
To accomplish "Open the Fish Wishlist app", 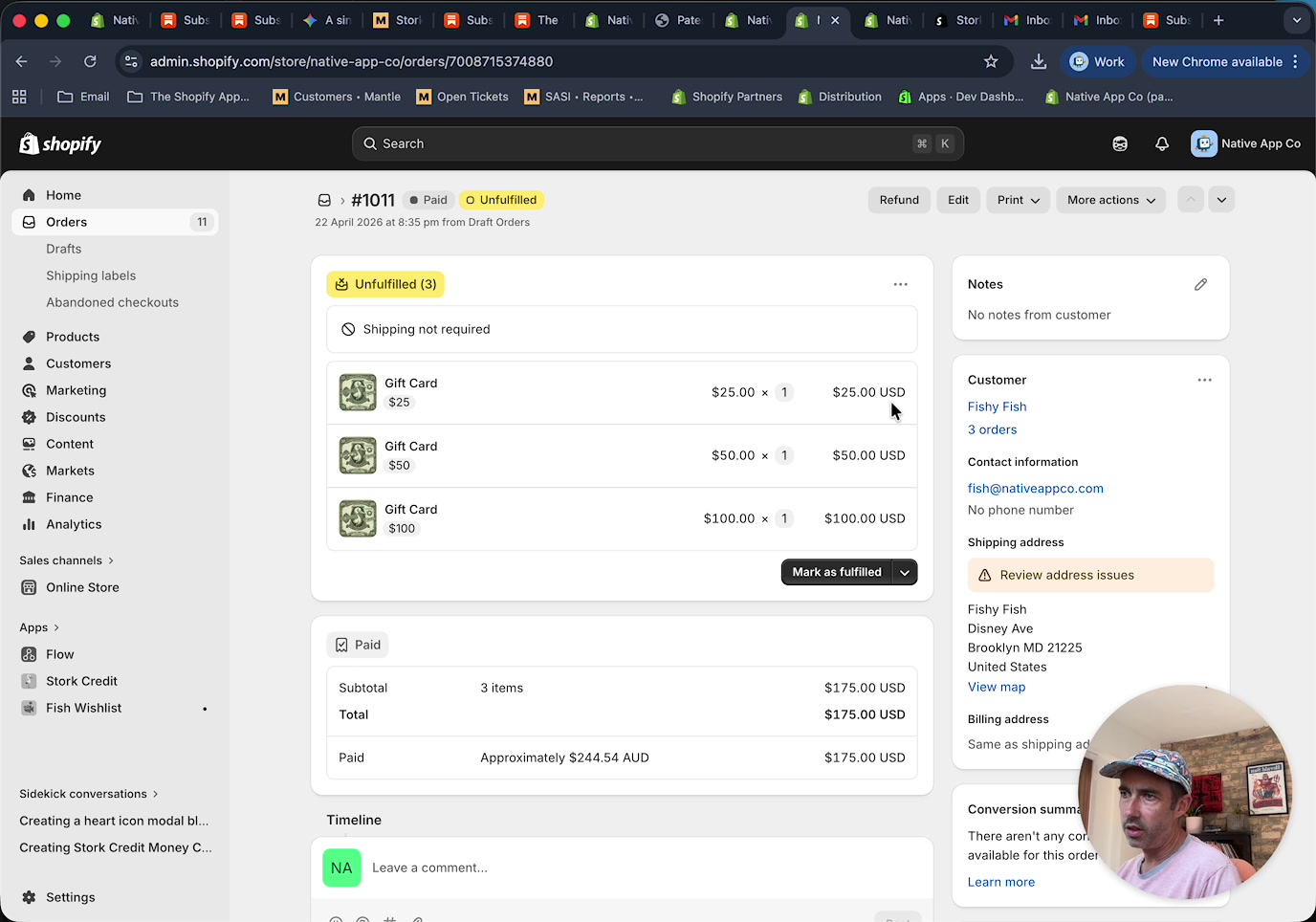I will [83, 708].
